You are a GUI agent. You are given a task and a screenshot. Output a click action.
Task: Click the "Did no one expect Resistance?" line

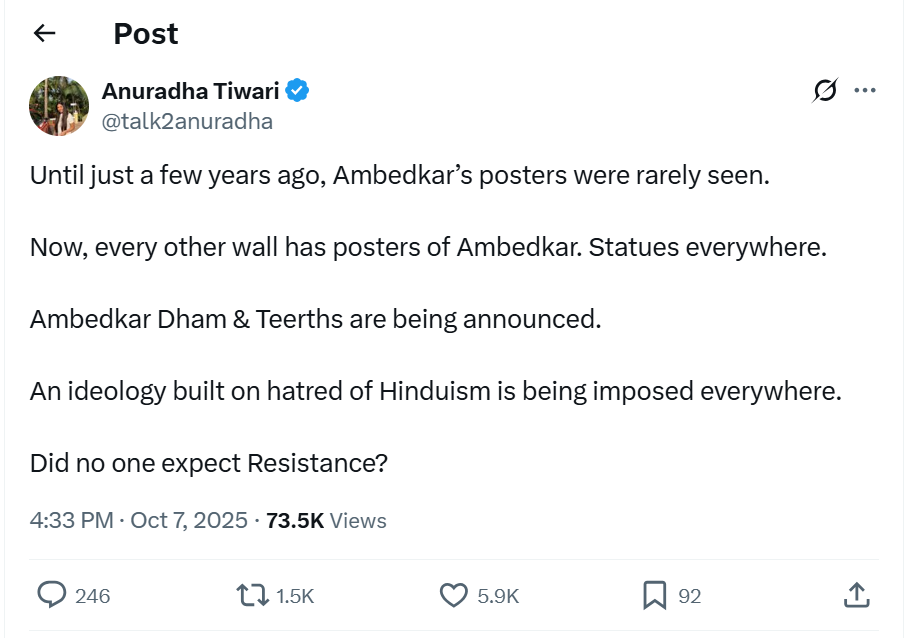pos(209,464)
